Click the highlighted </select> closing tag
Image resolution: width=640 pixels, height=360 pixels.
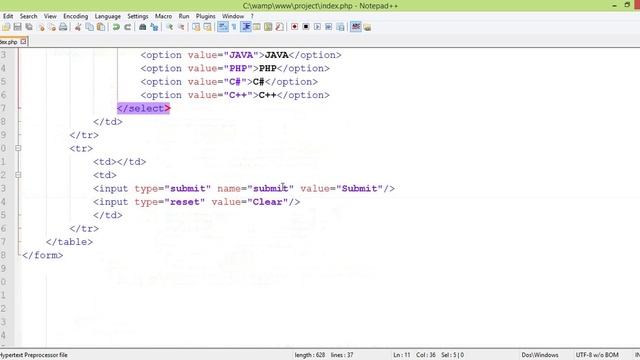(x=143, y=108)
